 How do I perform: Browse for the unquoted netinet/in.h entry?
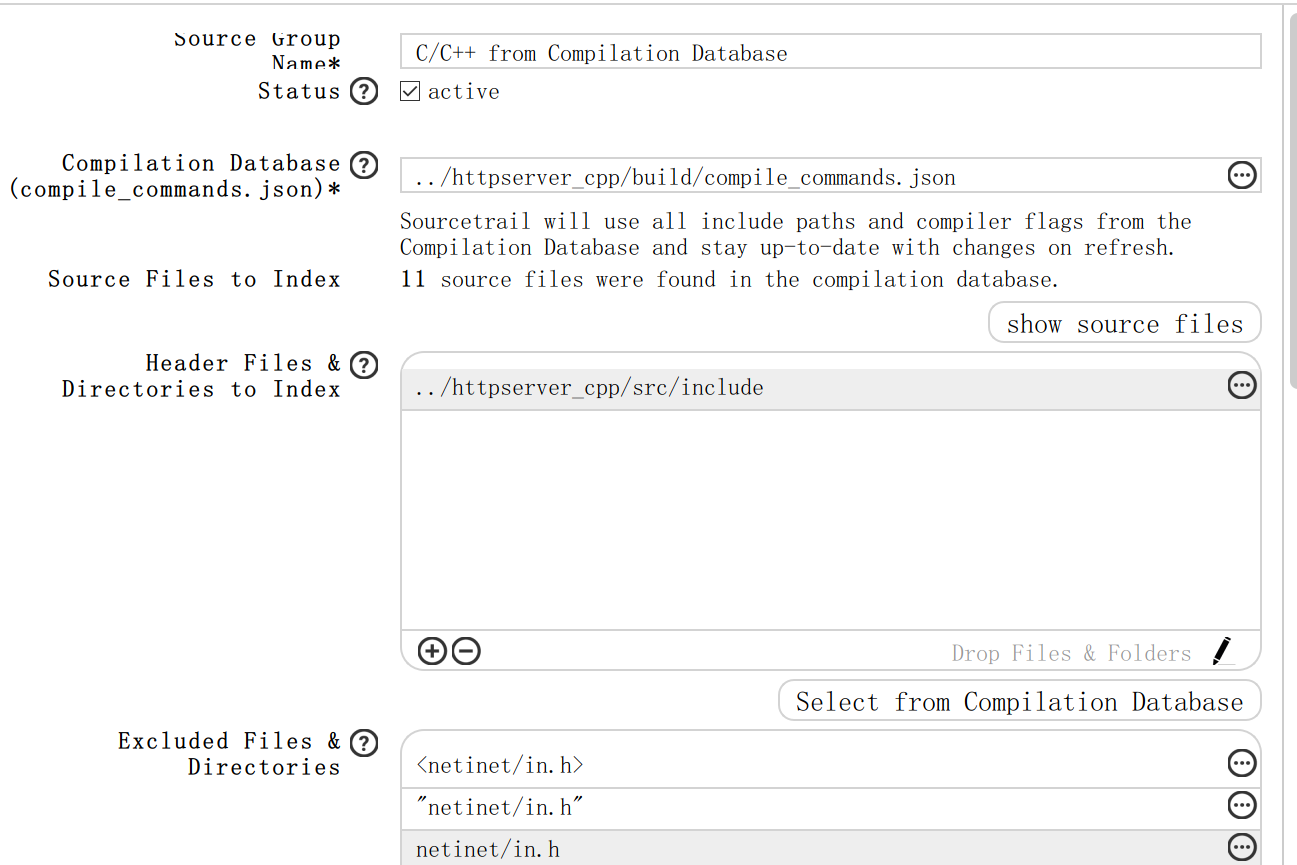(1241, 847)
